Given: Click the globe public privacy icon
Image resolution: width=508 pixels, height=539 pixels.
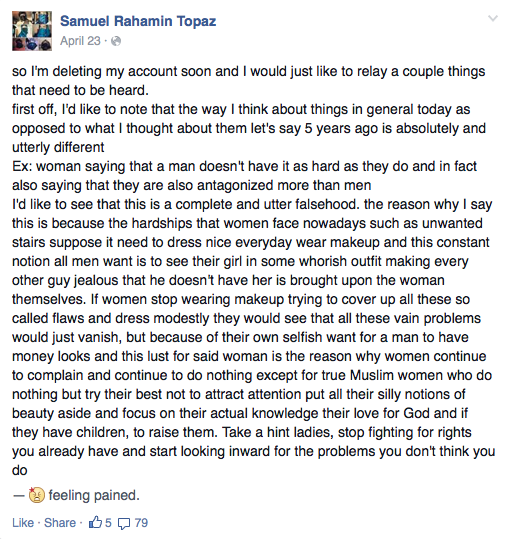Looking at the screenshot, I should coord(117,41).
